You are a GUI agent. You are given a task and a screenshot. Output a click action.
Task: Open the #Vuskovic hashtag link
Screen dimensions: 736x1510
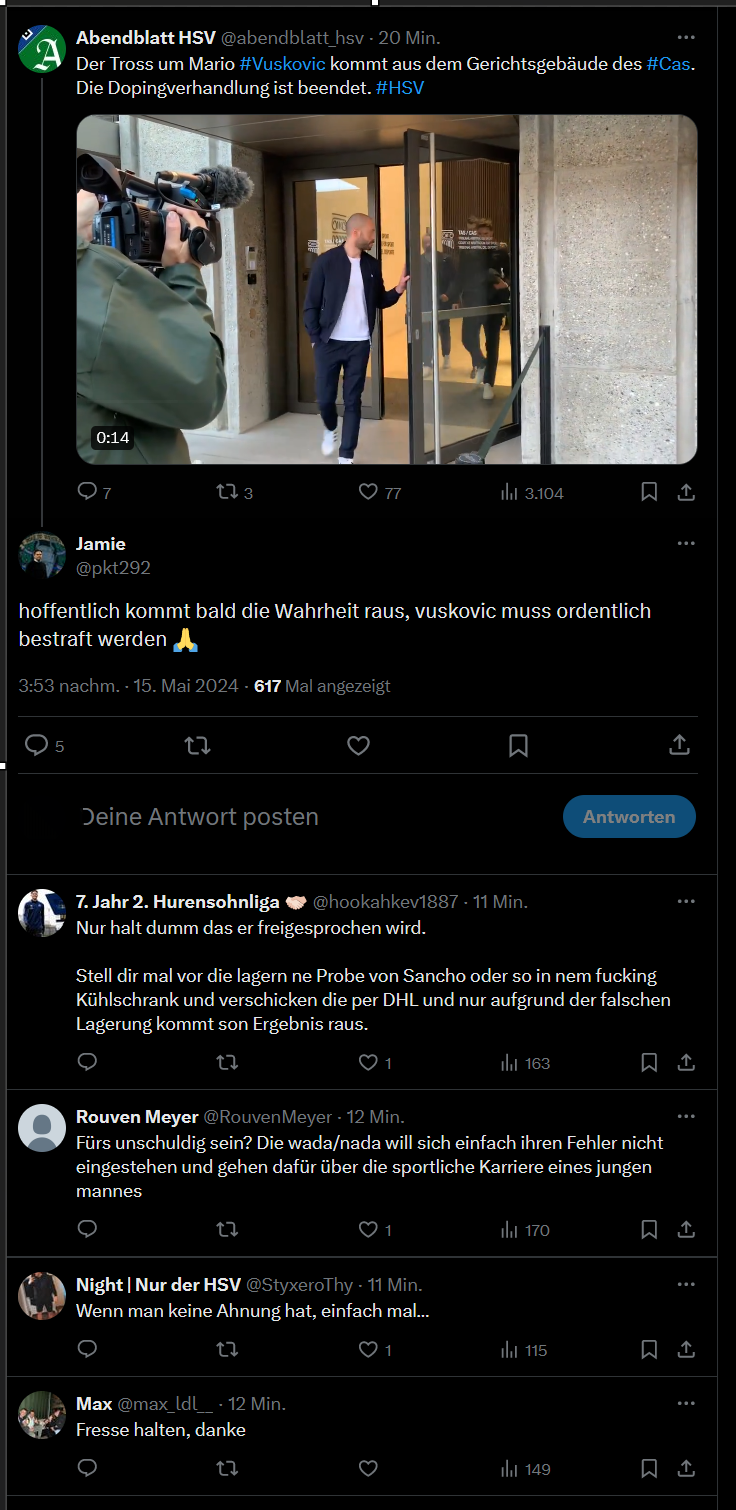pos(282,63)
